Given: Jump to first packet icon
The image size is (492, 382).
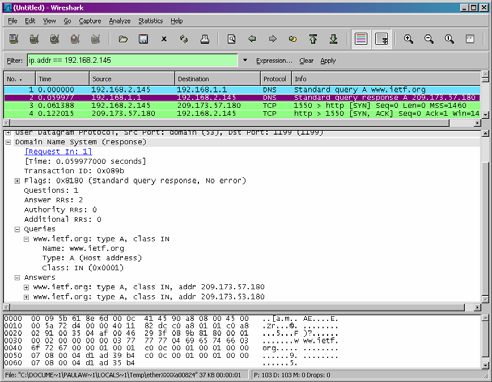Looking at the screenshot, I should click(313, 39).
